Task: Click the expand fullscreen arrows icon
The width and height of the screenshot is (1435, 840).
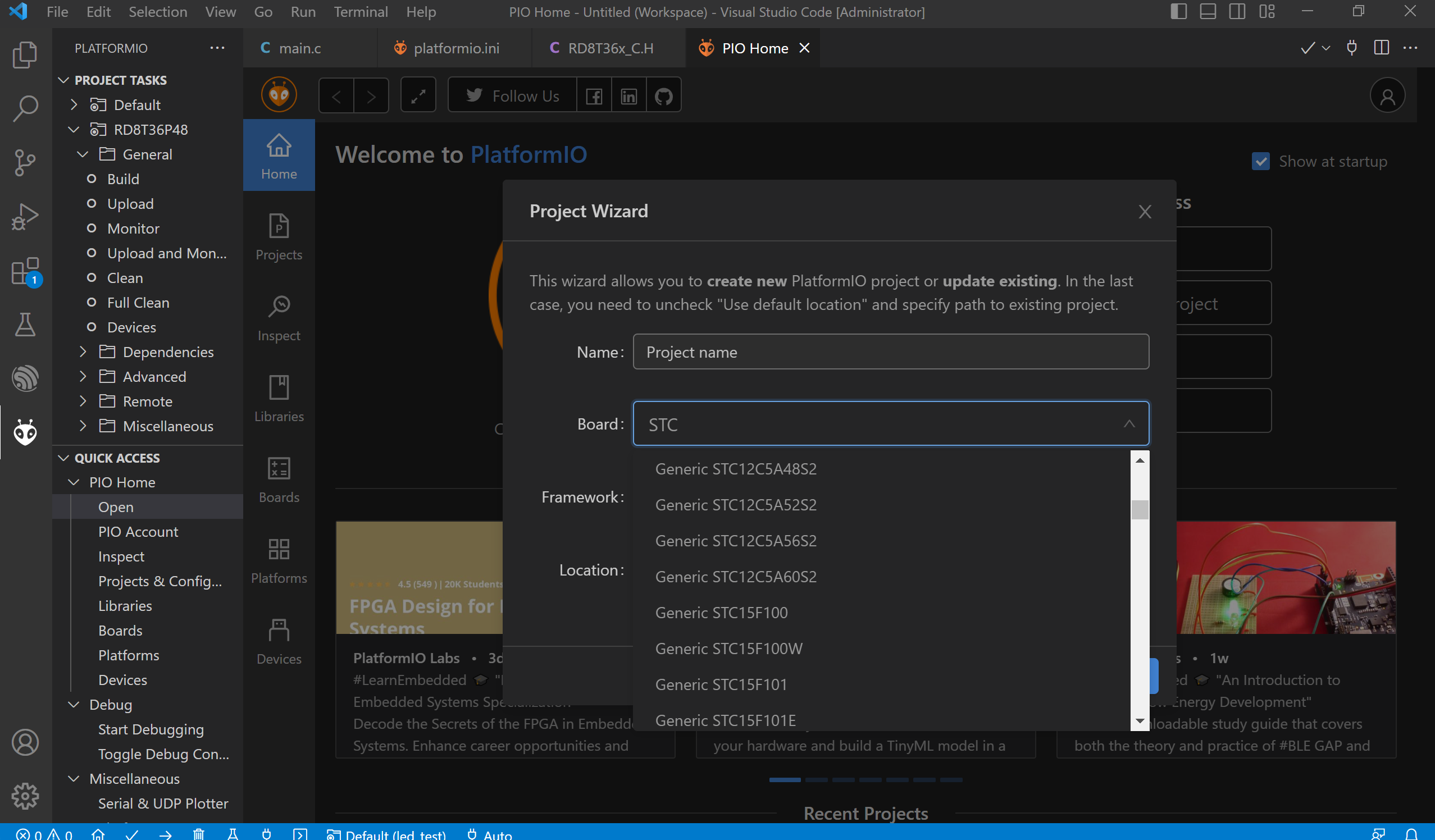Action: pos(418,96)
